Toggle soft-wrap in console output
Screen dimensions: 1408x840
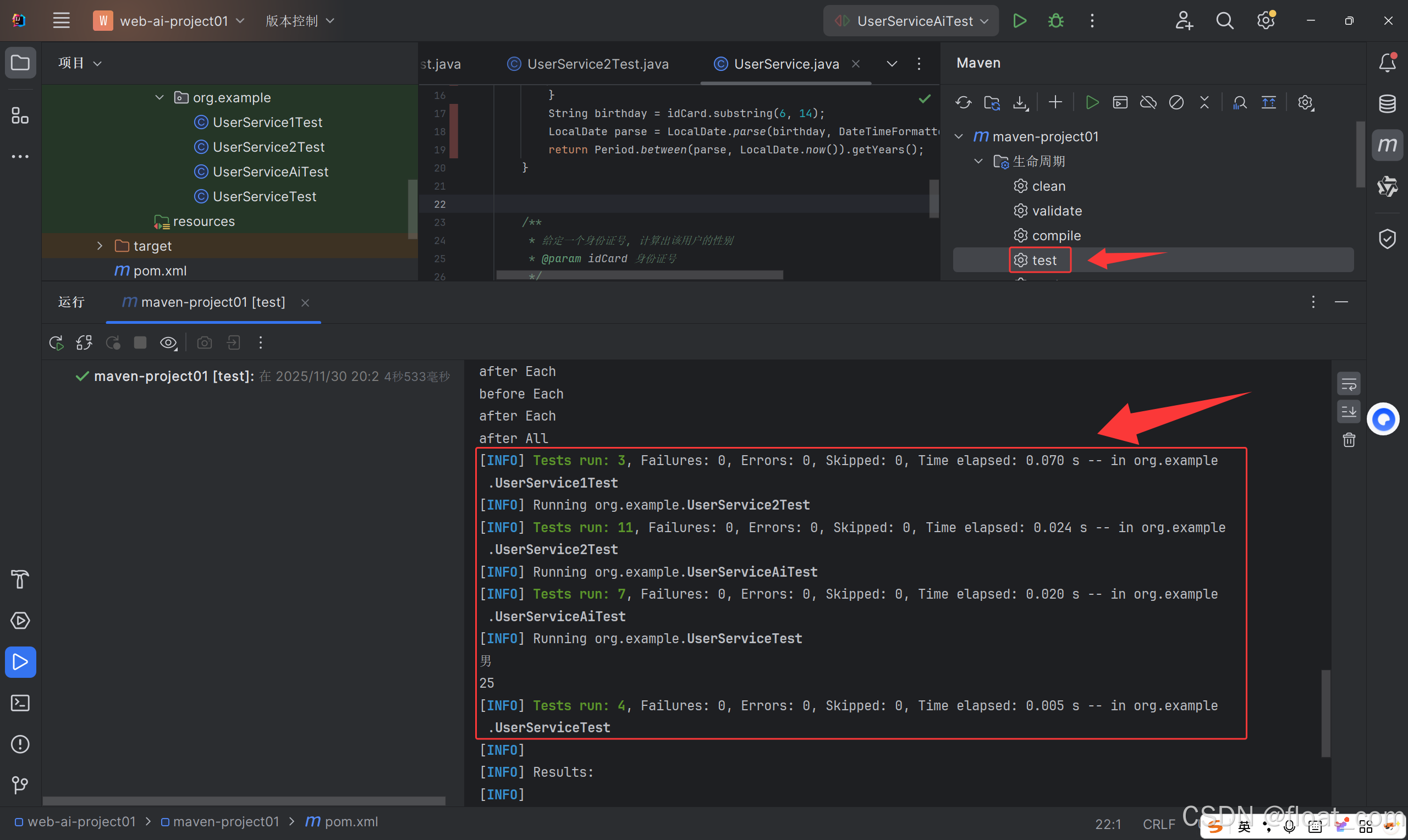click(1349, 384)
